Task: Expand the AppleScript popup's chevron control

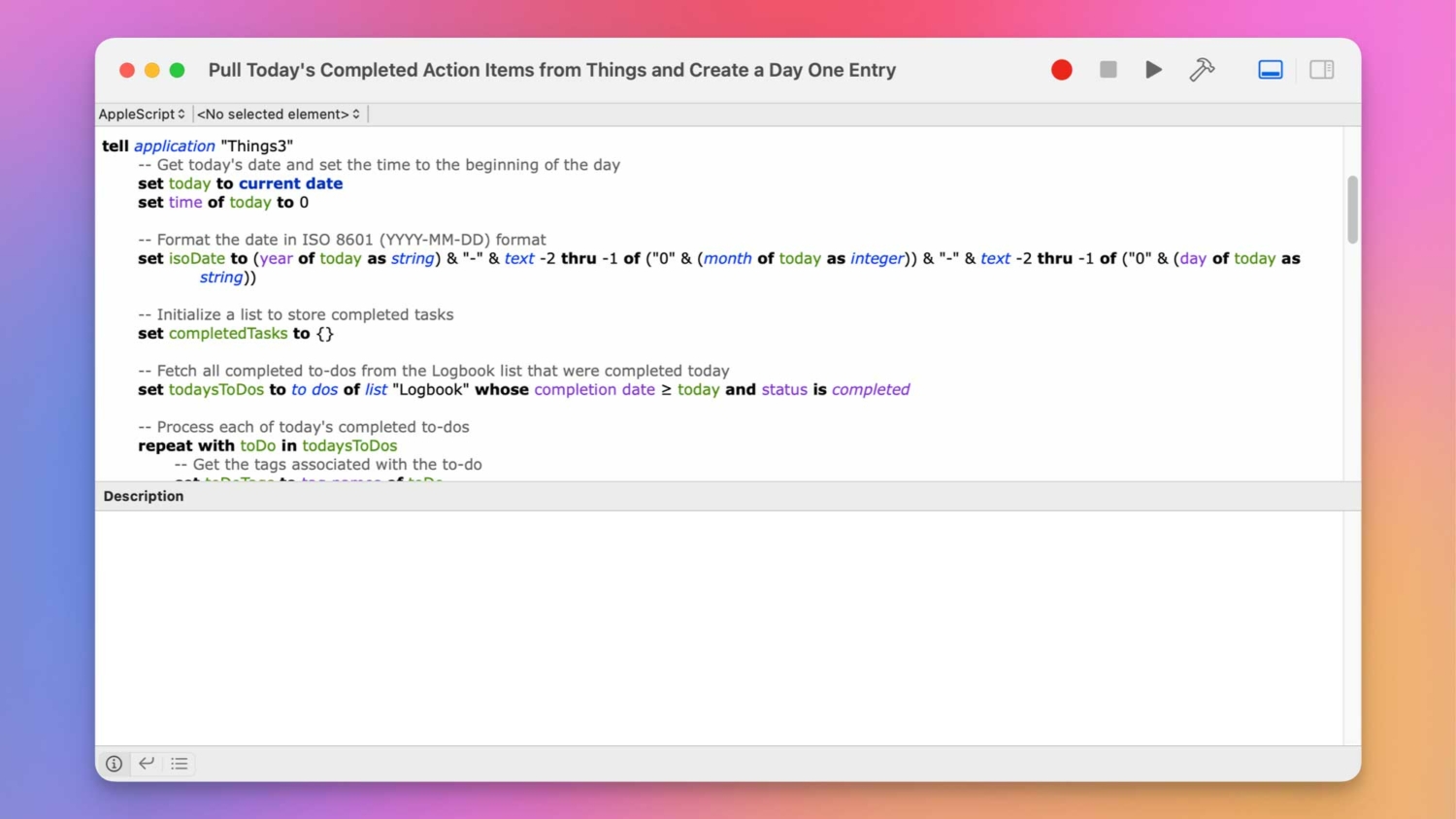Action: pyautogui.click(x=182, y=114)
